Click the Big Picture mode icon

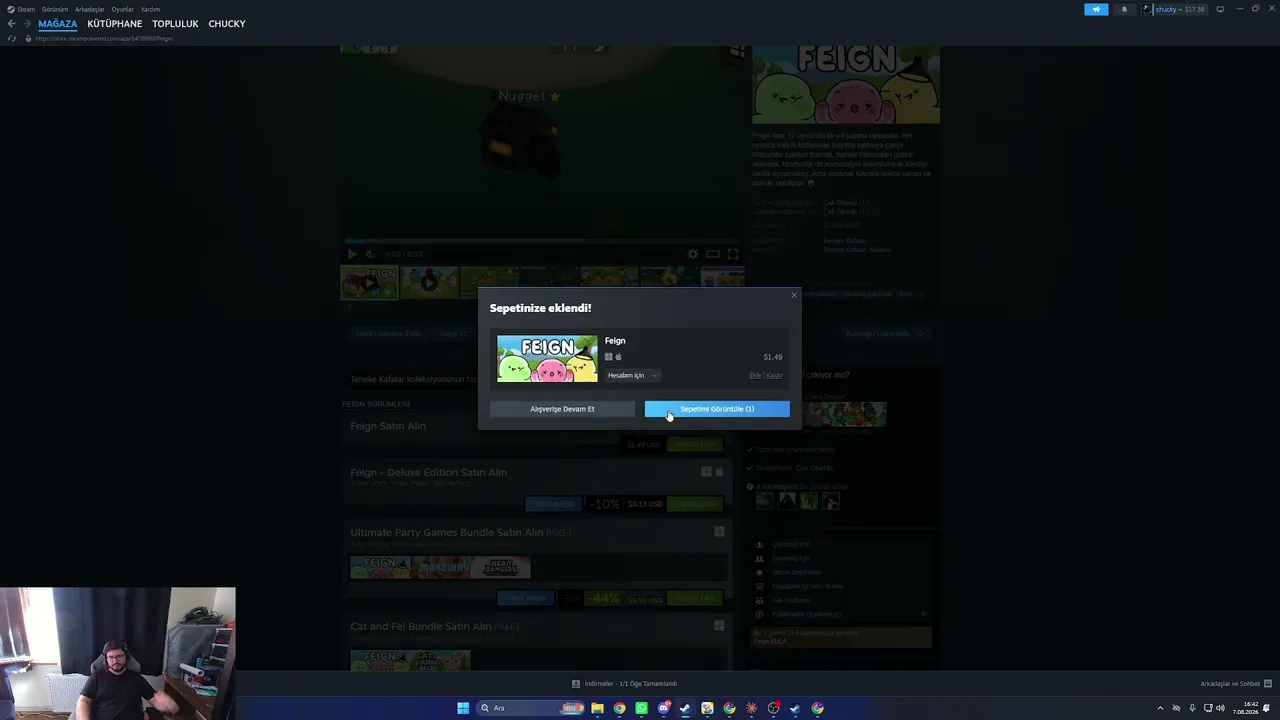pyautogui.click(x=1220, y=9)
